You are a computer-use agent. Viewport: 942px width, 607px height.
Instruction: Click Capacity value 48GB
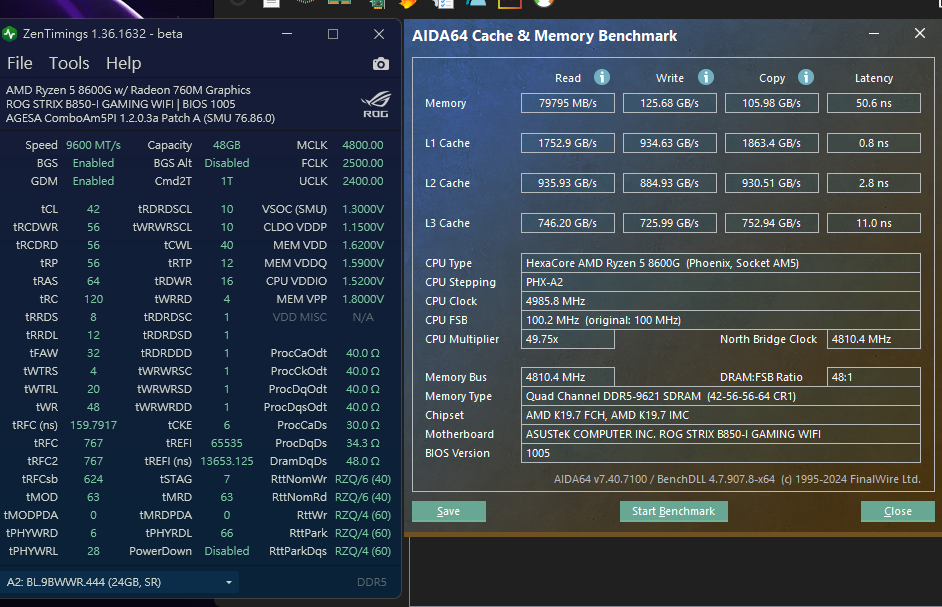point(226,145)
